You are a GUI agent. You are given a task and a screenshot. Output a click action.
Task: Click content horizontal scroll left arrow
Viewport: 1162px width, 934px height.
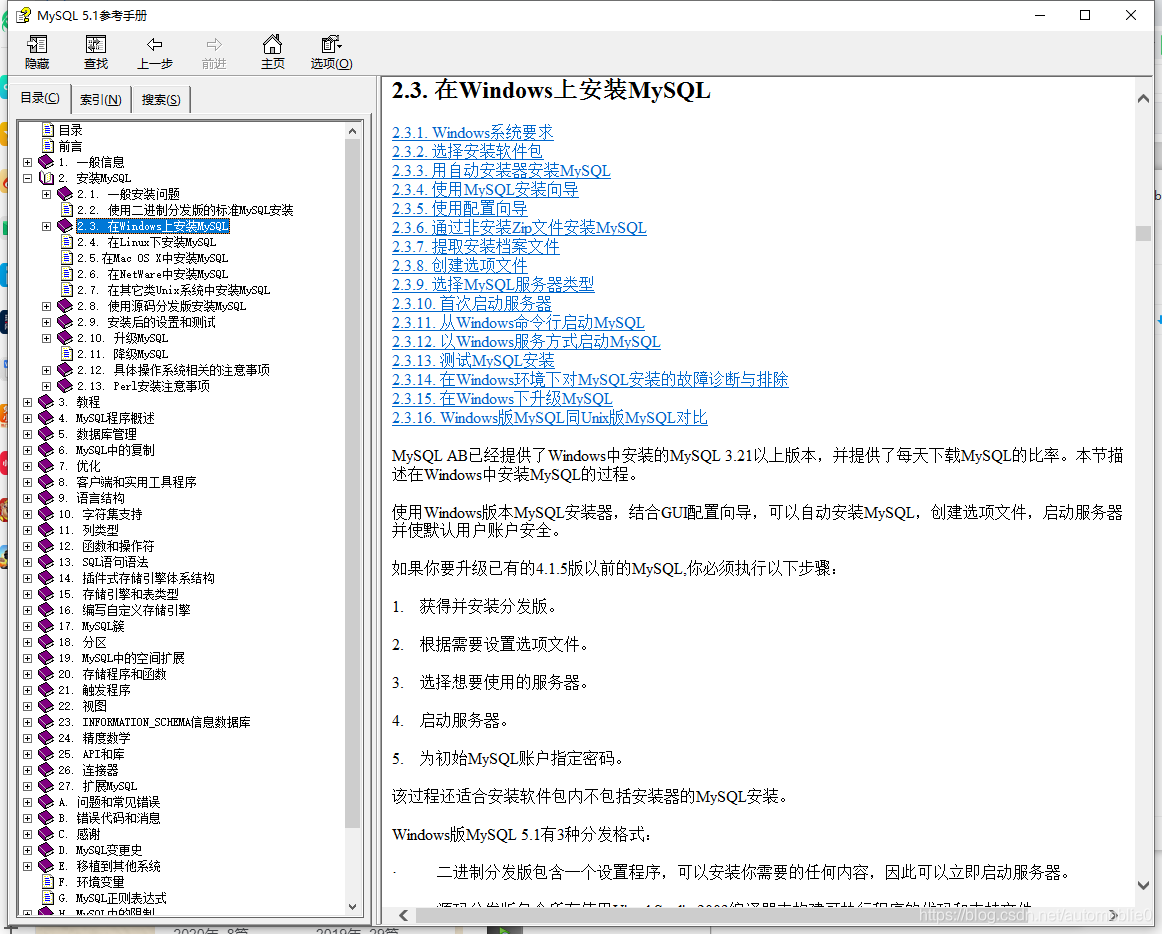404,915
